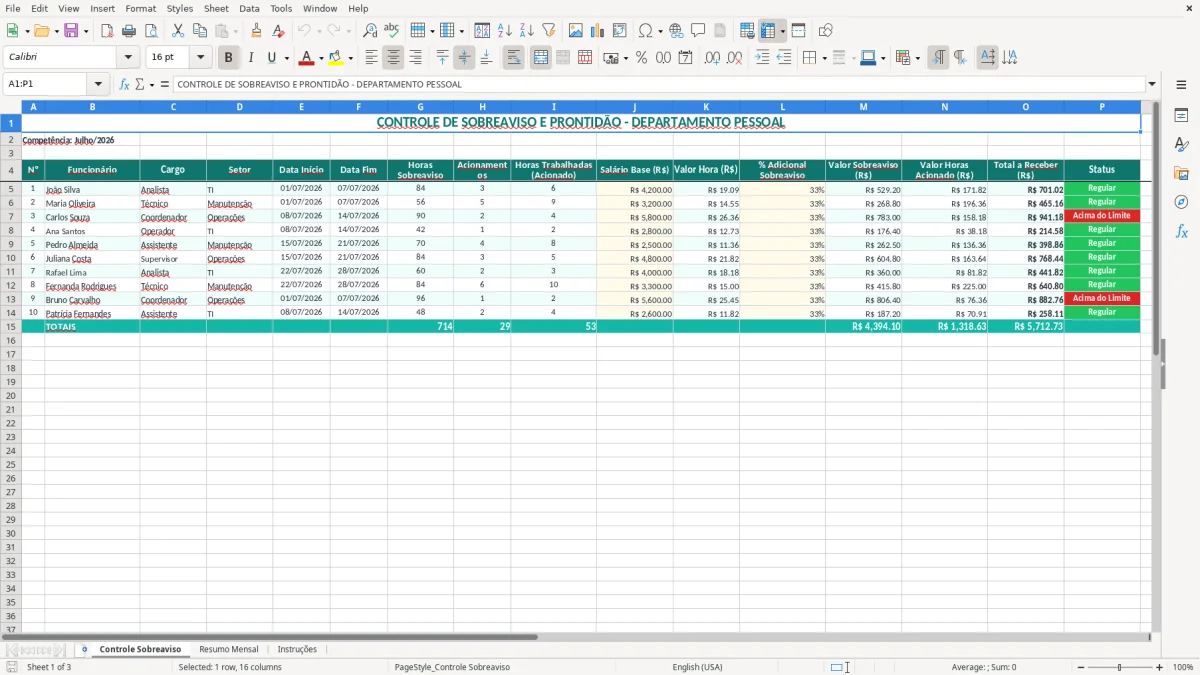The width and height of the screenshot is (1200, 675).
Task: Select row header 15
Action: coord(11,326)
